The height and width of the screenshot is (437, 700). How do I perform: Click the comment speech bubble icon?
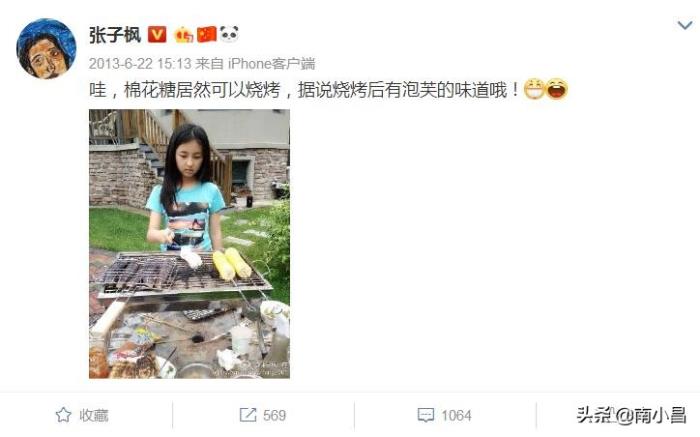[x=425, y=416]
